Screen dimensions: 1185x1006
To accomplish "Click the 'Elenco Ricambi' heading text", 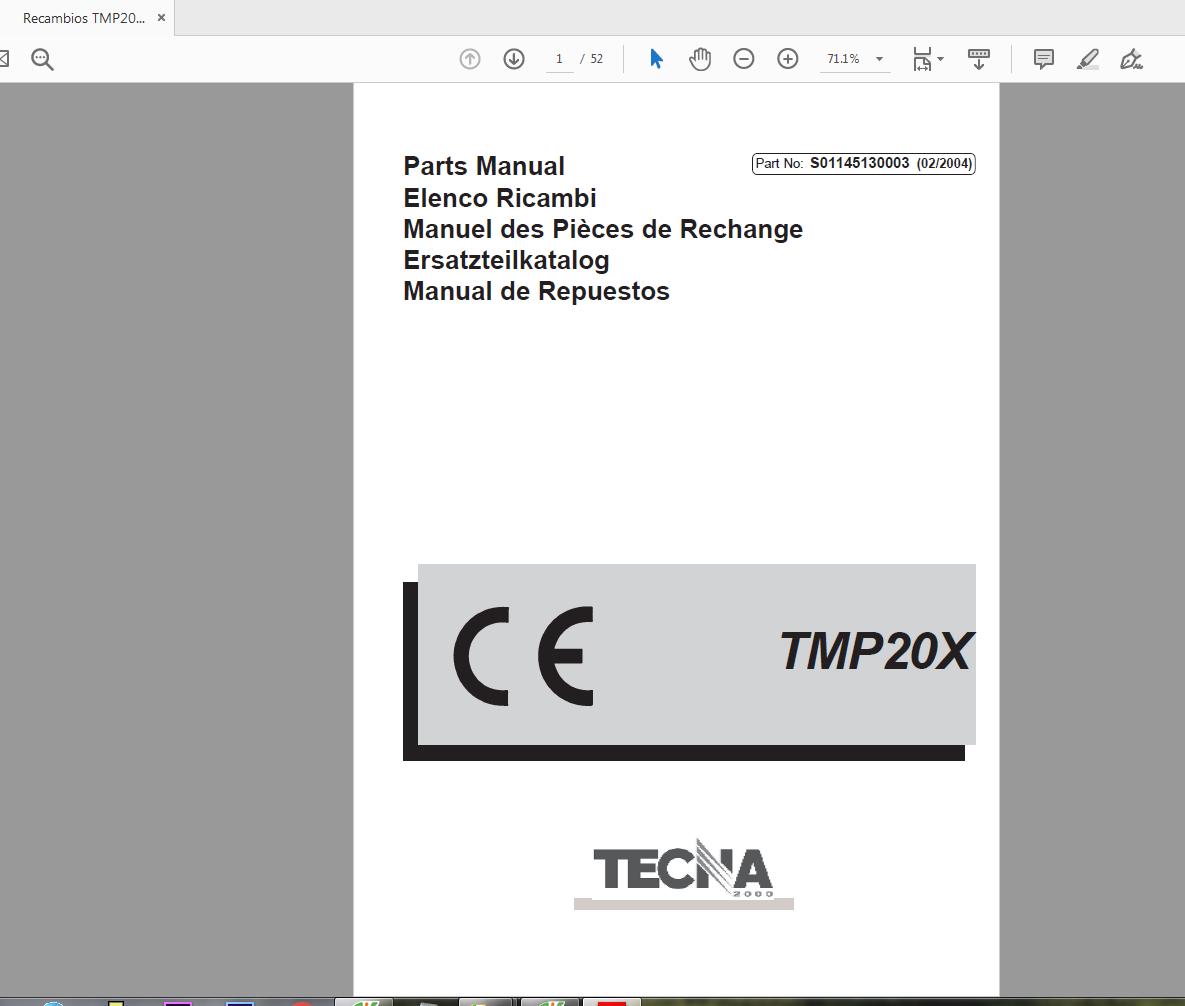I will point(500,198).
